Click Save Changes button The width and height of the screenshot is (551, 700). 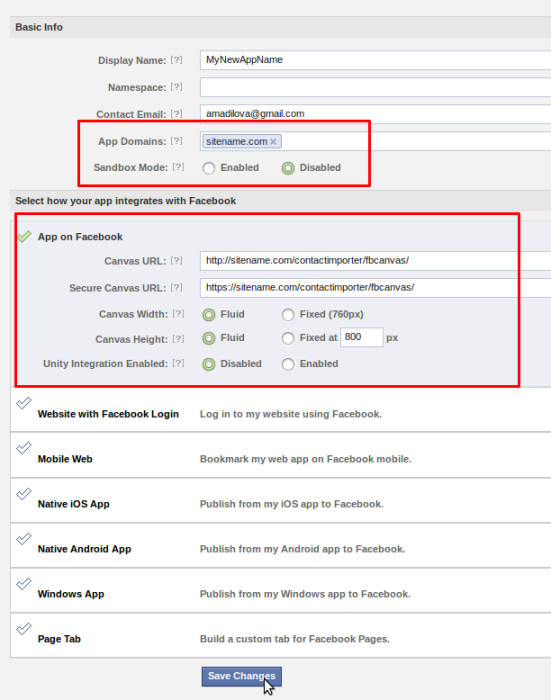click(x=242, y=676)
